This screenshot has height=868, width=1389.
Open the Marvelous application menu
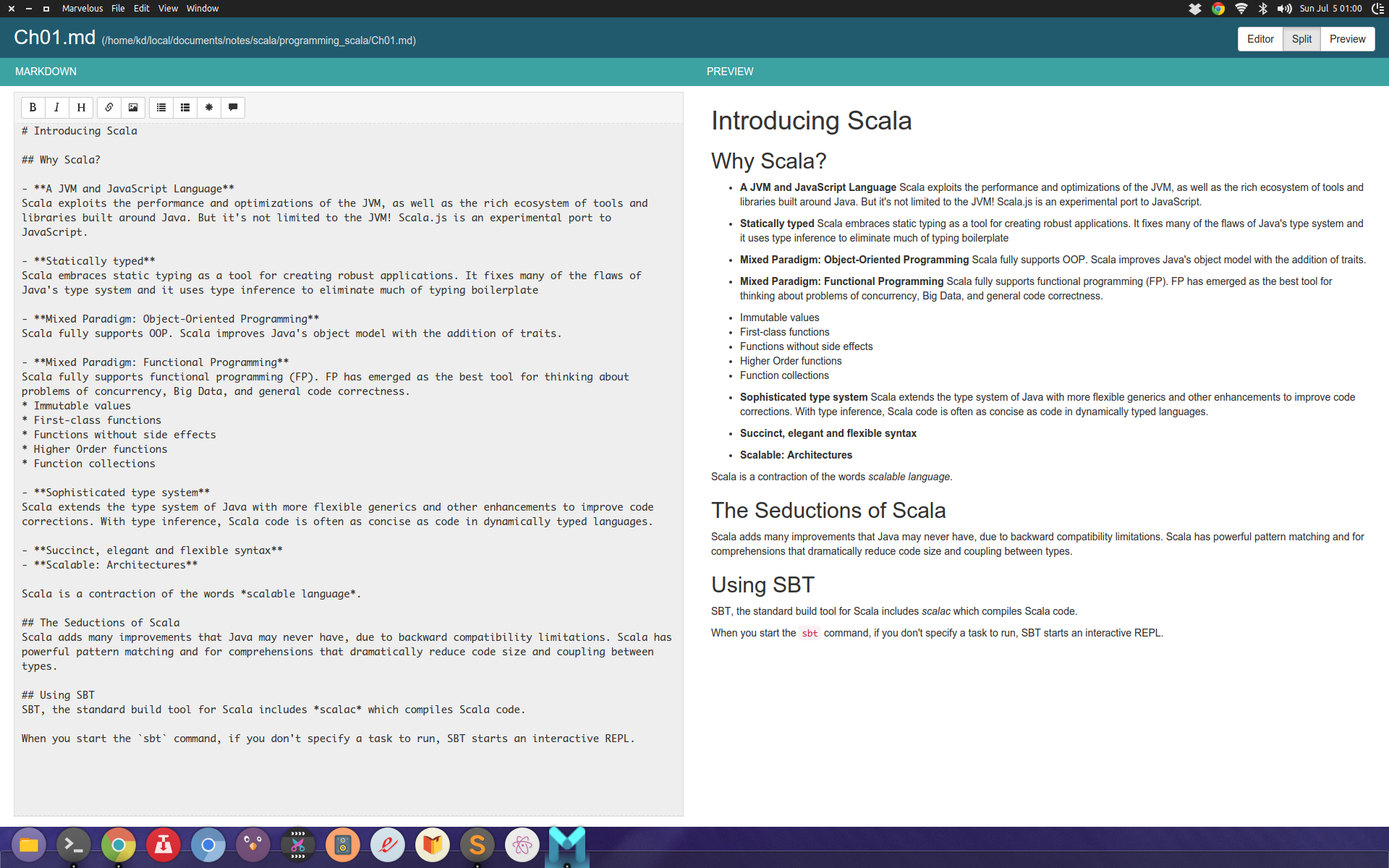82,9
